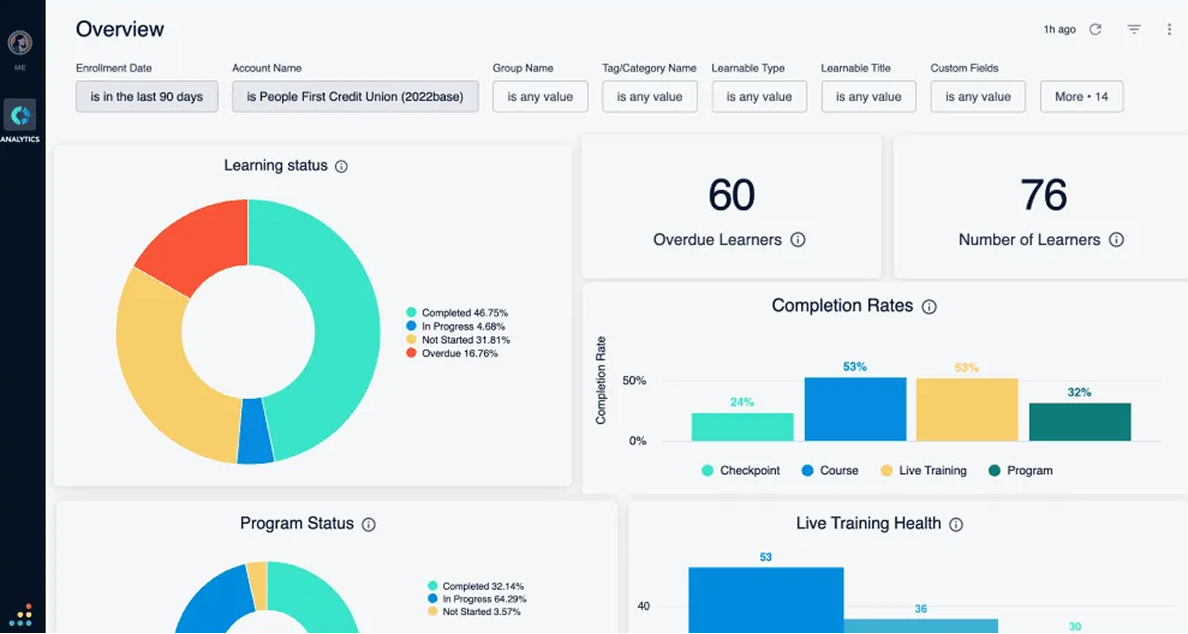Screen dimensions: 1188x634
Task: Click the colored dots logo in sidebar
Action: point(20,615)
